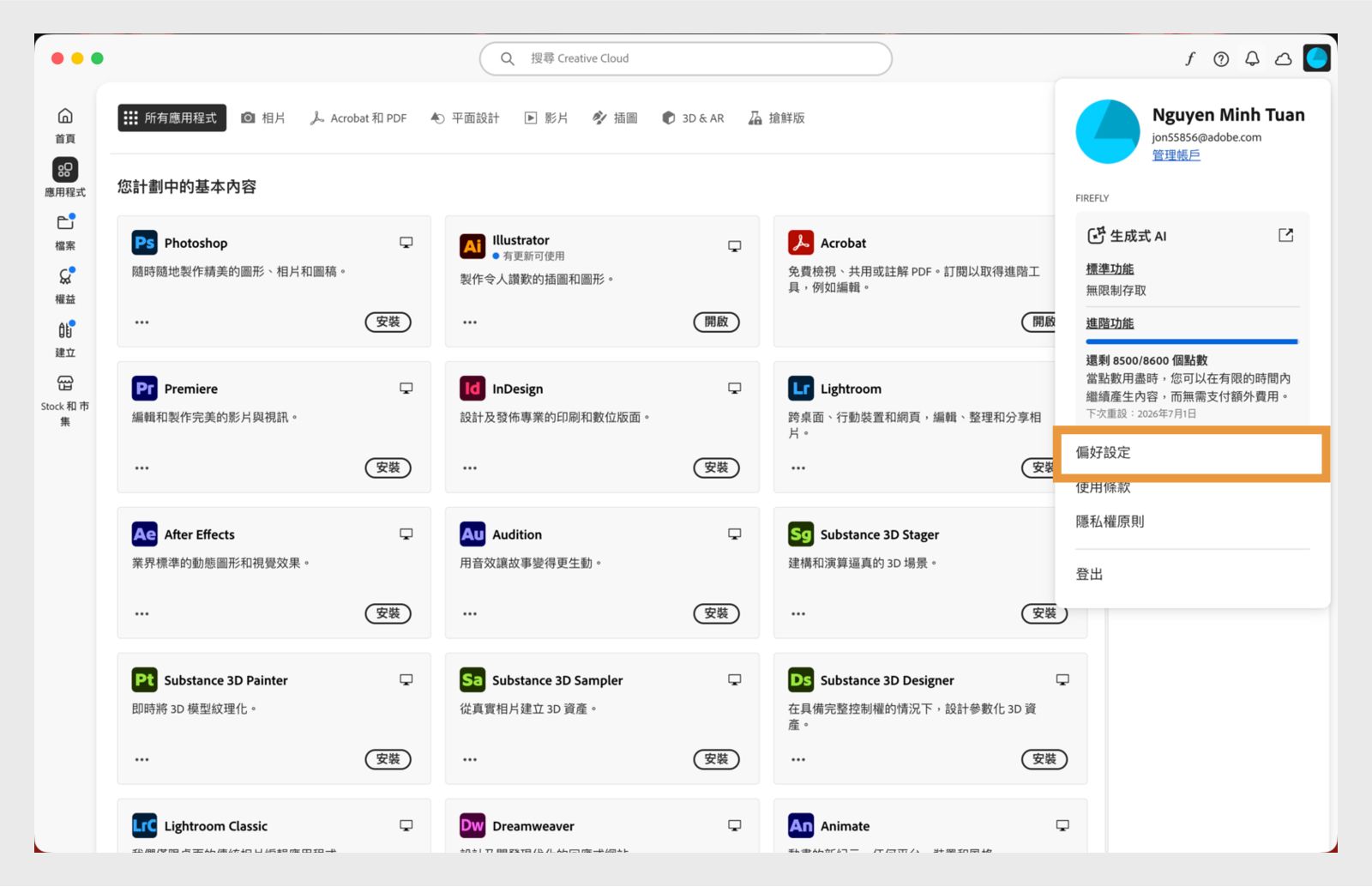This screenshot has height=887, width=1372.
Task: Choose 登出 in profile menu
Action: pos(1089,574)
